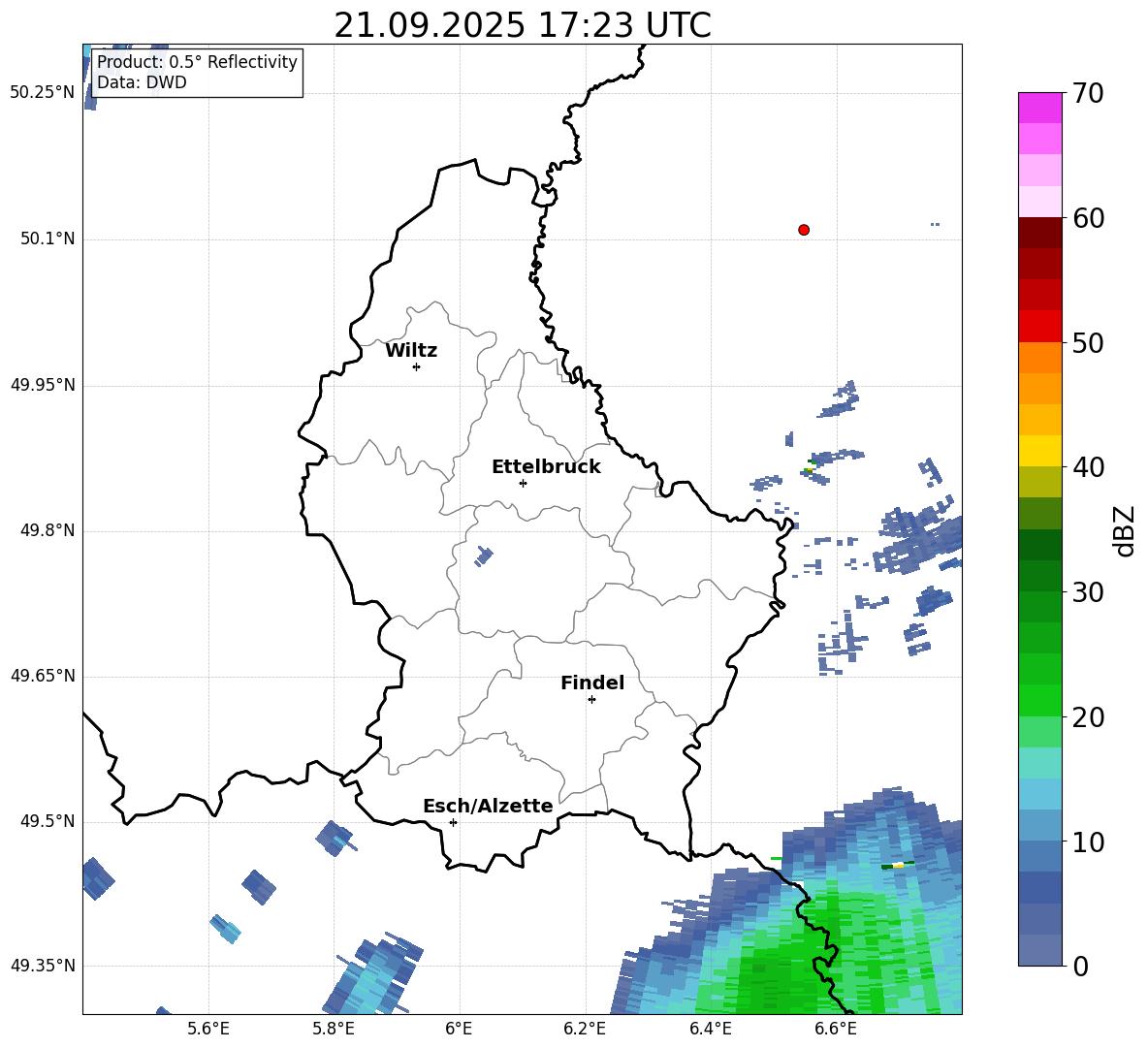Click the 60 value on the colorbar

pyautogui.click(x=1088, y=218)
